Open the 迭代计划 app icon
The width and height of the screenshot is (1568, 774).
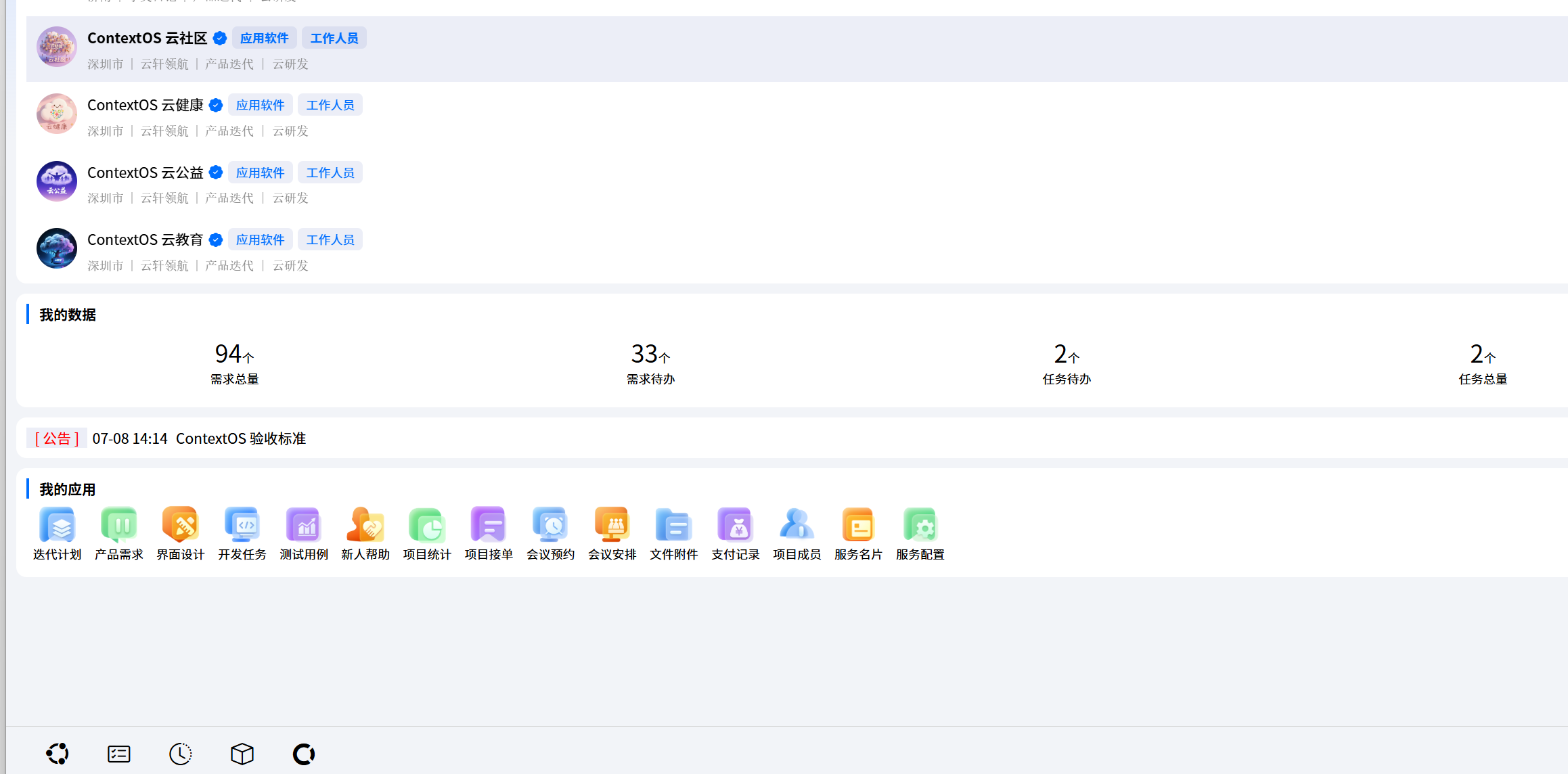pos(57,526)
